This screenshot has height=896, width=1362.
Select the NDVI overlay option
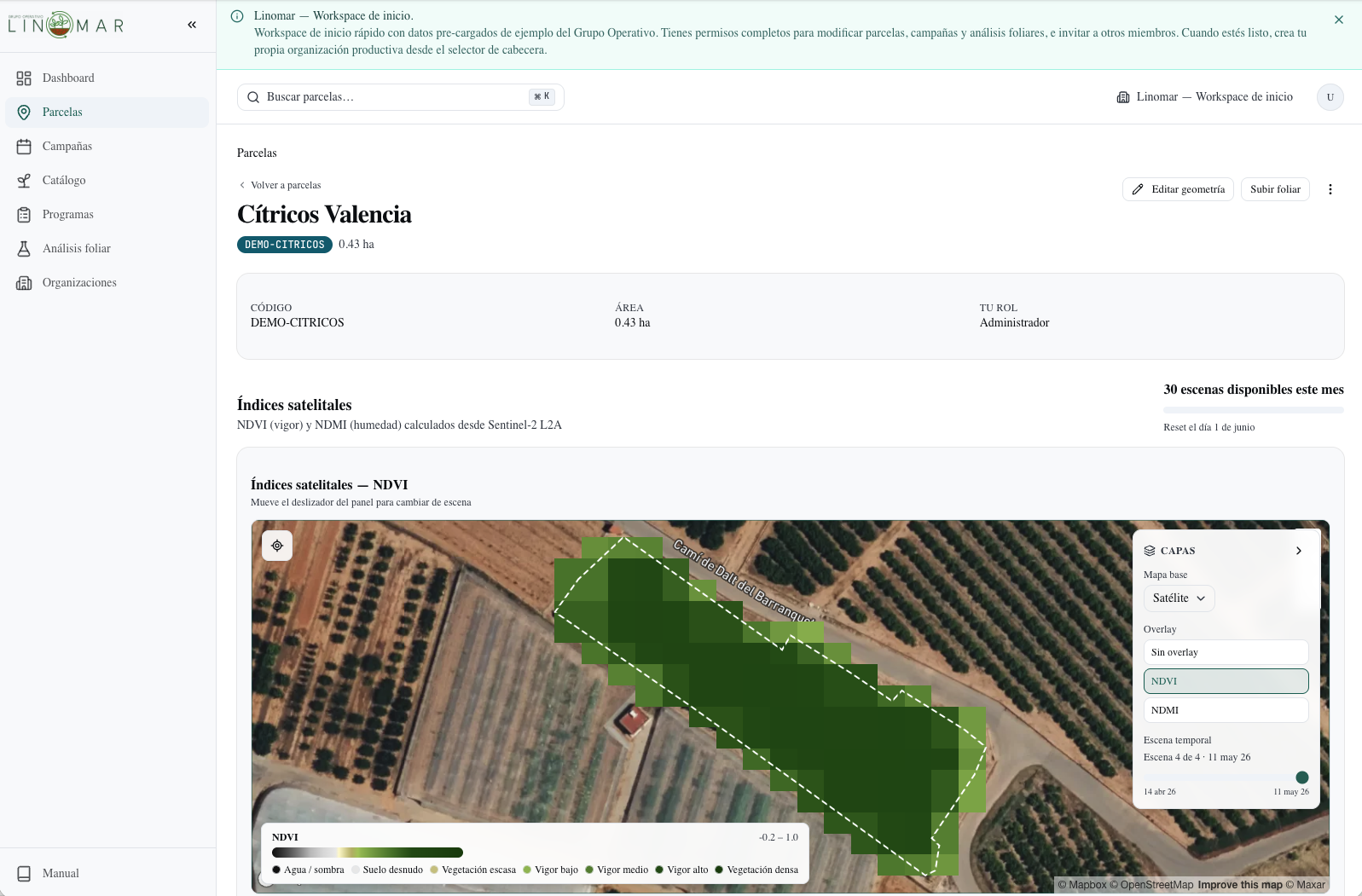(x=1226, y=681)
